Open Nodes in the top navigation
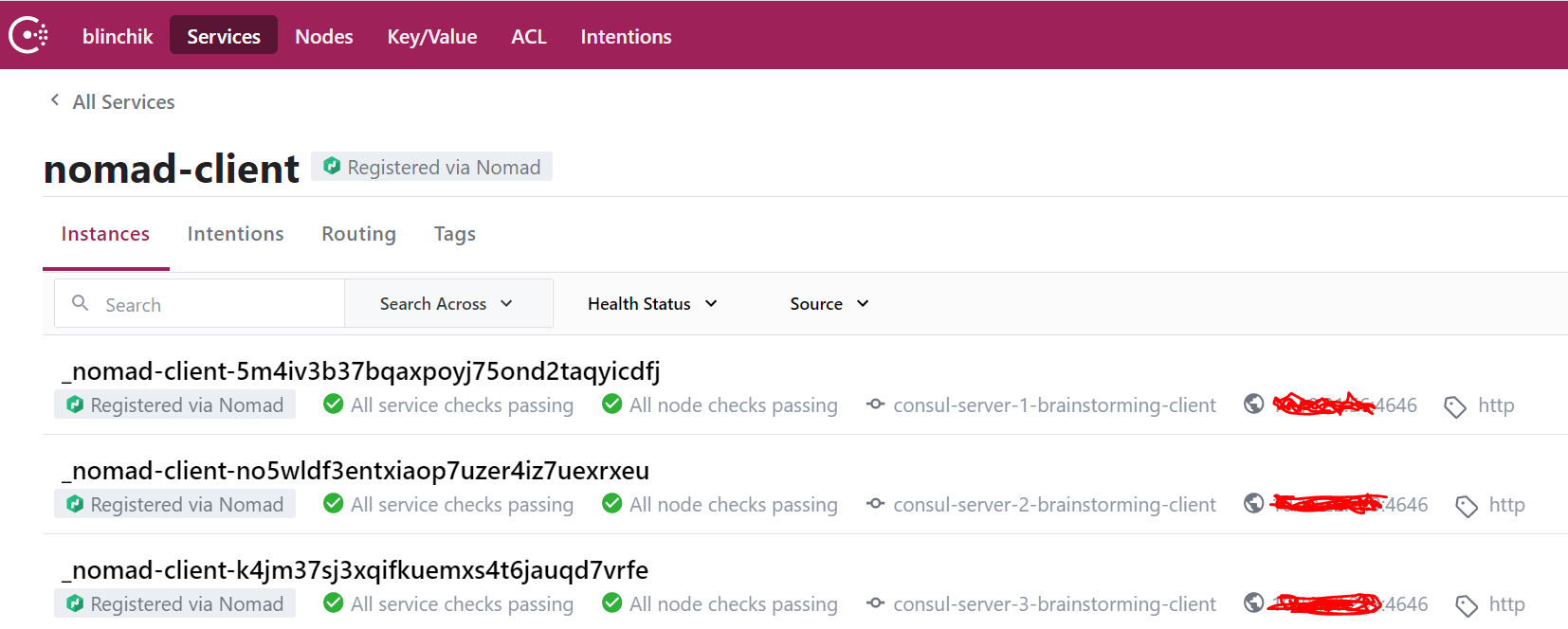The image size is (1568, 629). pyautogui.click(x=324, y=36)
